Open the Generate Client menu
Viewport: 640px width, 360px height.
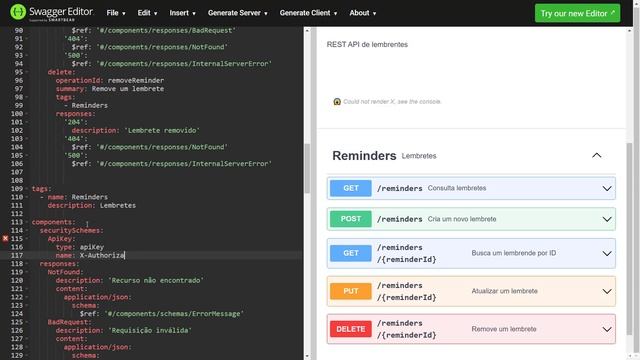(309, 13)
